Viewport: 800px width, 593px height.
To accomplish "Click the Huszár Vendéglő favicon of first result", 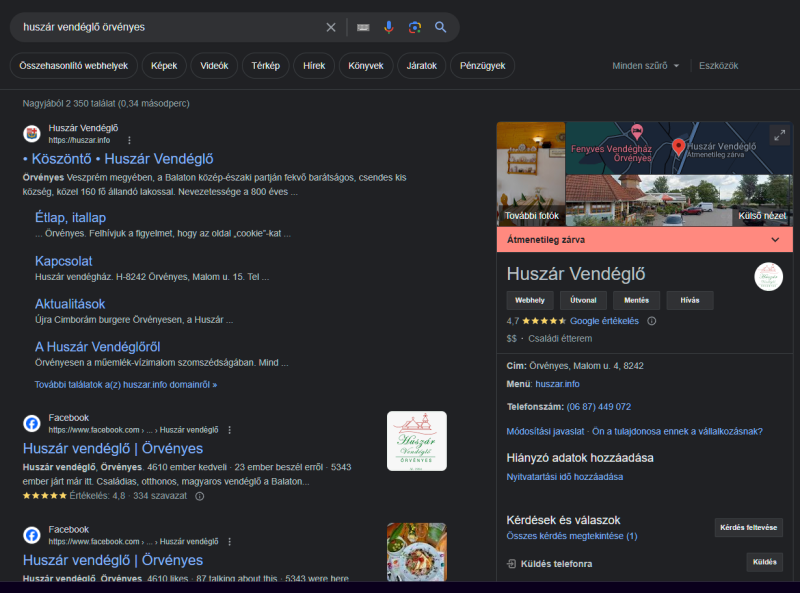I will coord(32,134).
